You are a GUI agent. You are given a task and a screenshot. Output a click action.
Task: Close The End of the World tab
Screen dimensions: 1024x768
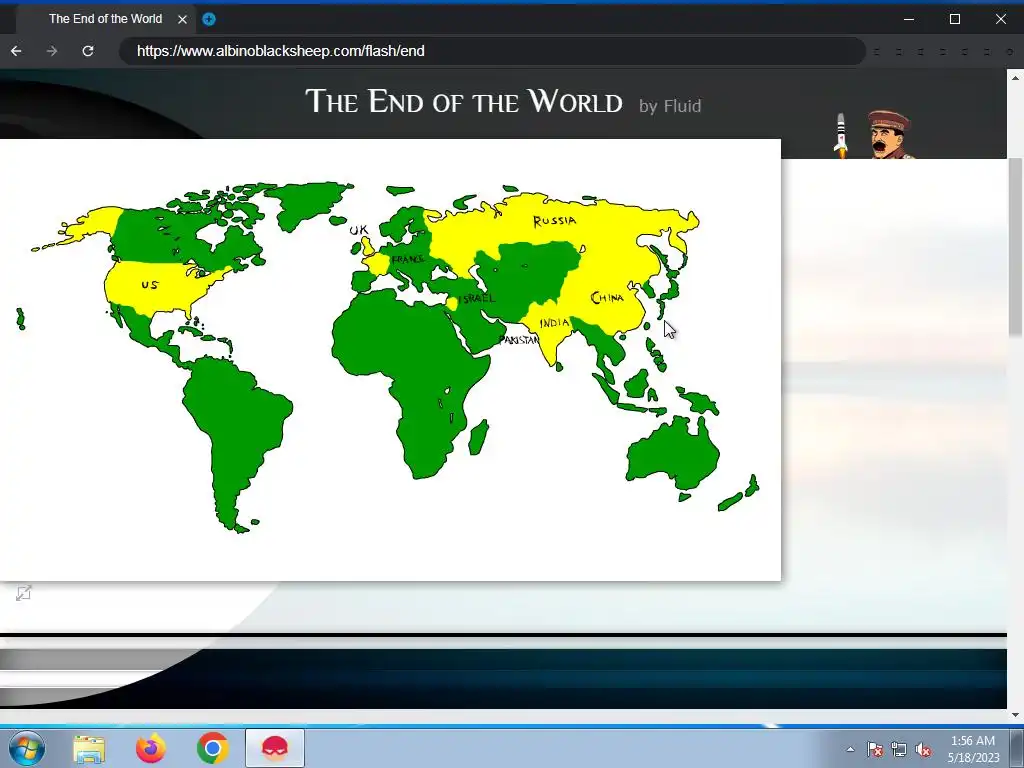(183, 19)
